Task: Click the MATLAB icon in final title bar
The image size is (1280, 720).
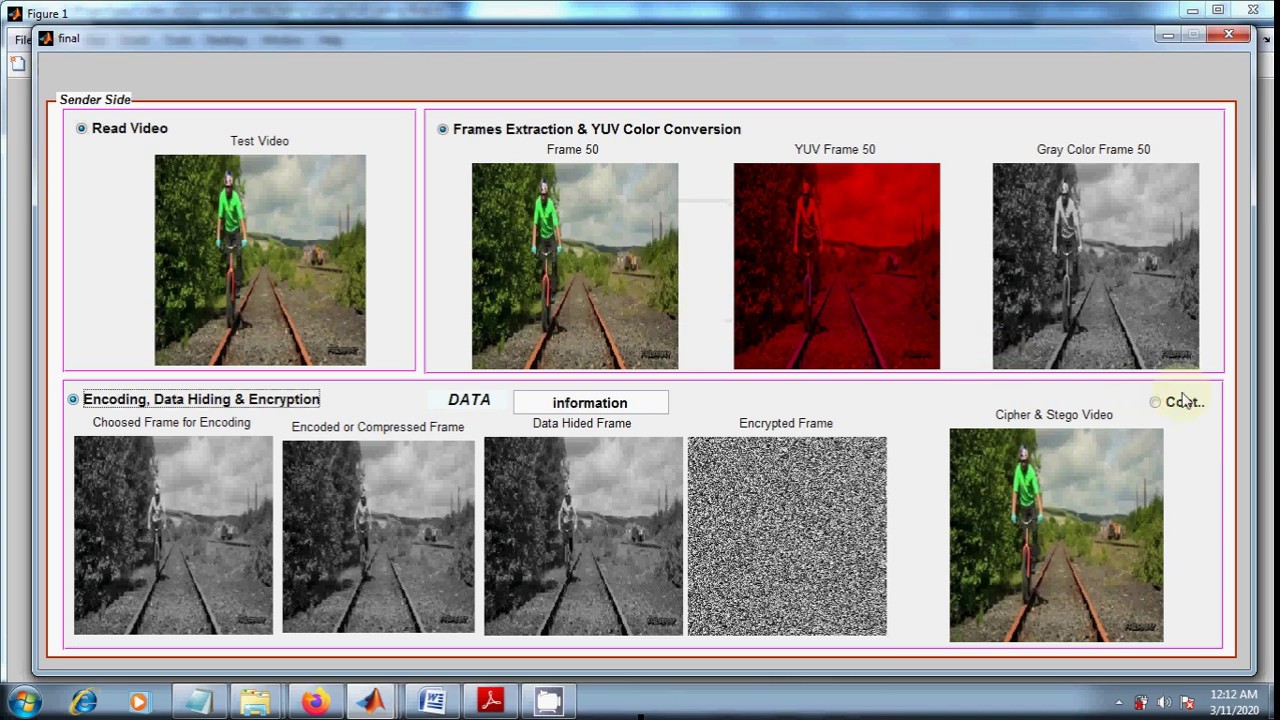Action: click(x=46, y=39)
